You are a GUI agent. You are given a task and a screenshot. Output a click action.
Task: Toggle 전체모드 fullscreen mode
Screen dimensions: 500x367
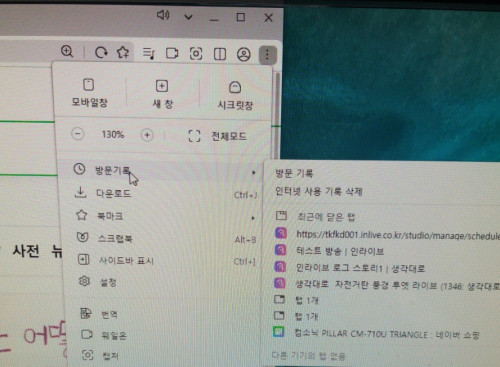pyautogui.click(x=217, y=136)
